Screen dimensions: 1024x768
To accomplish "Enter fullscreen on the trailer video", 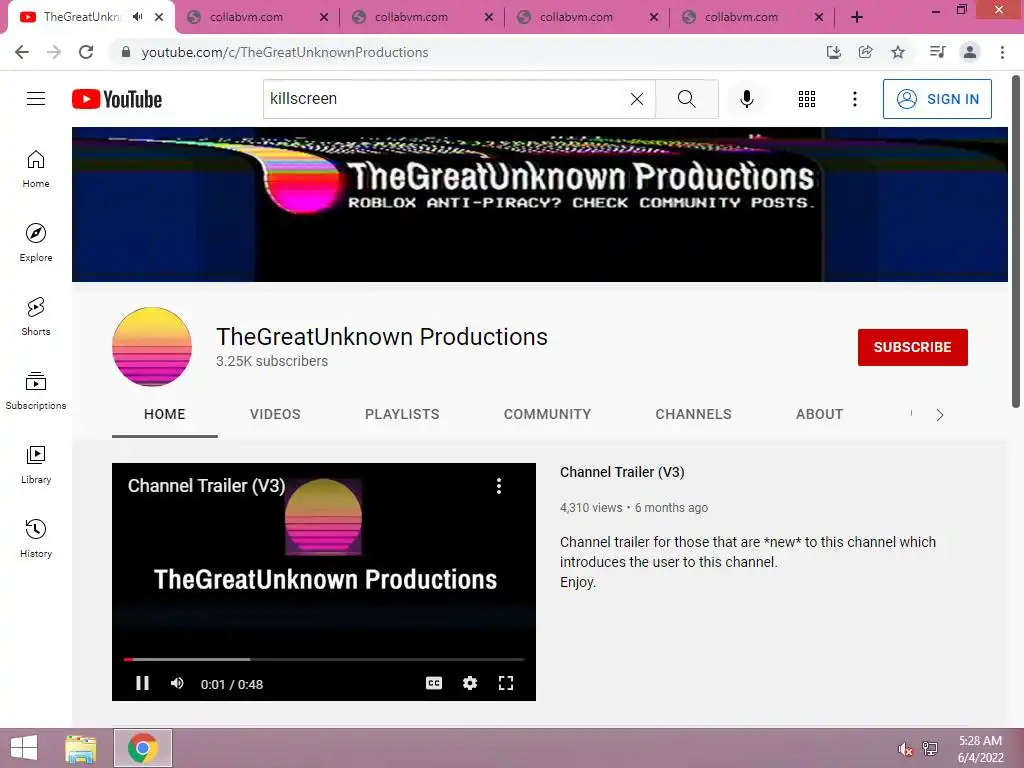I will click(505, 683).
